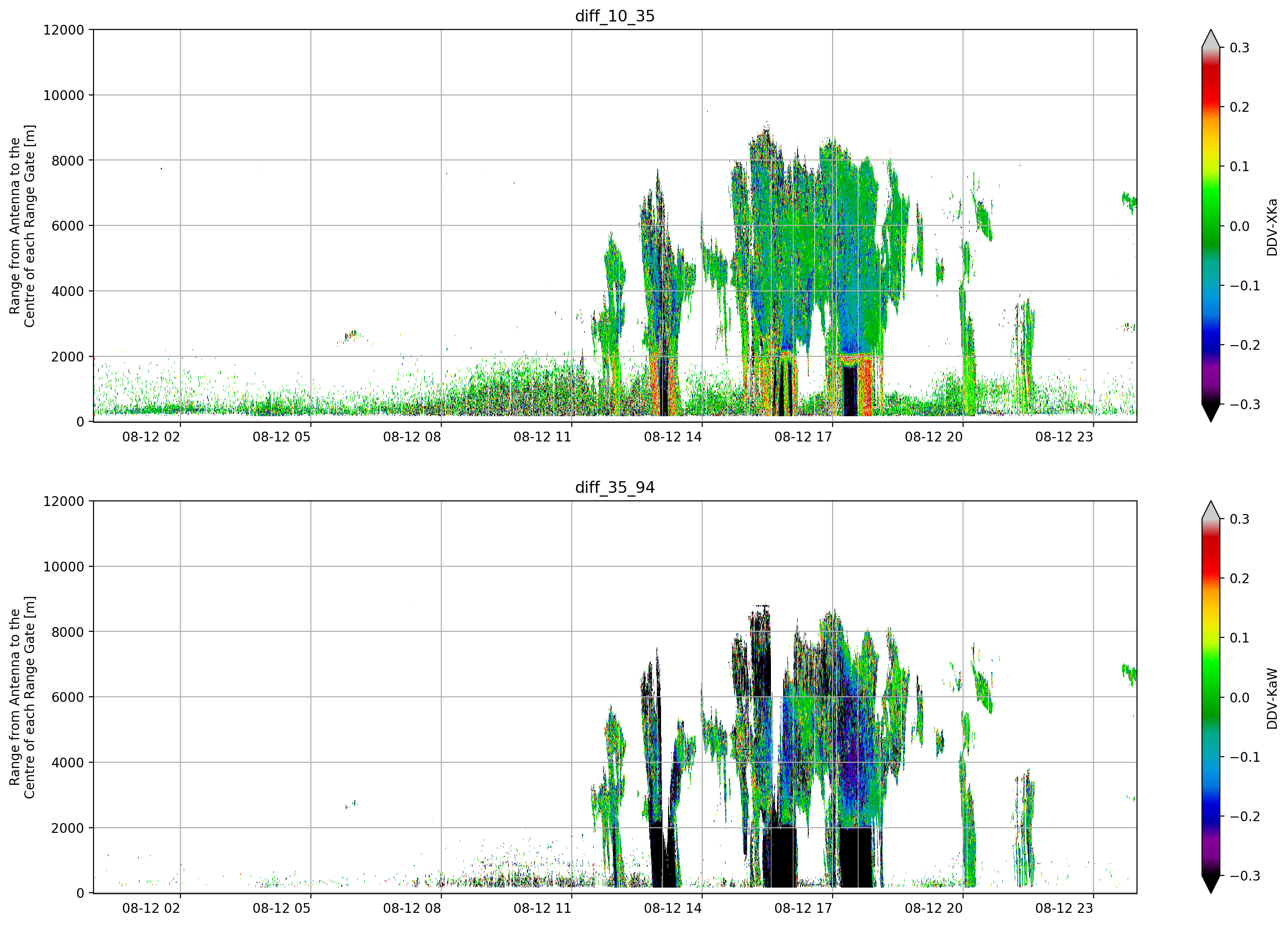Click the 08-12 14 x-tick under diff_35_94
The image size is (1288, 925).
(673, 909)
